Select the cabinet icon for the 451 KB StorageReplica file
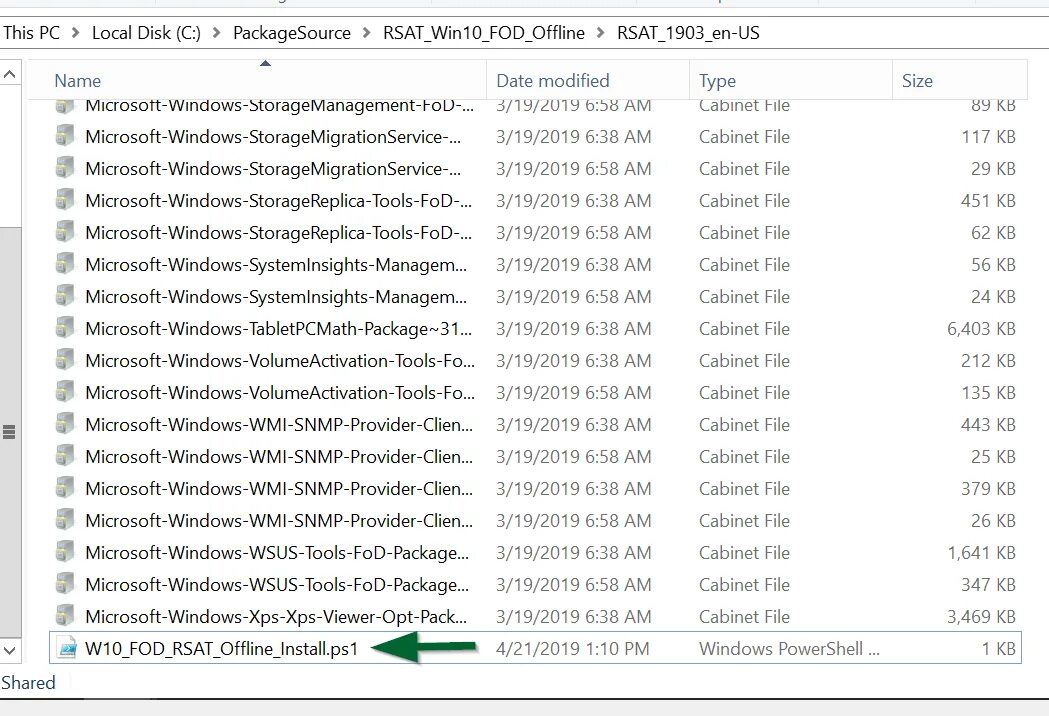 pos(65,201)
